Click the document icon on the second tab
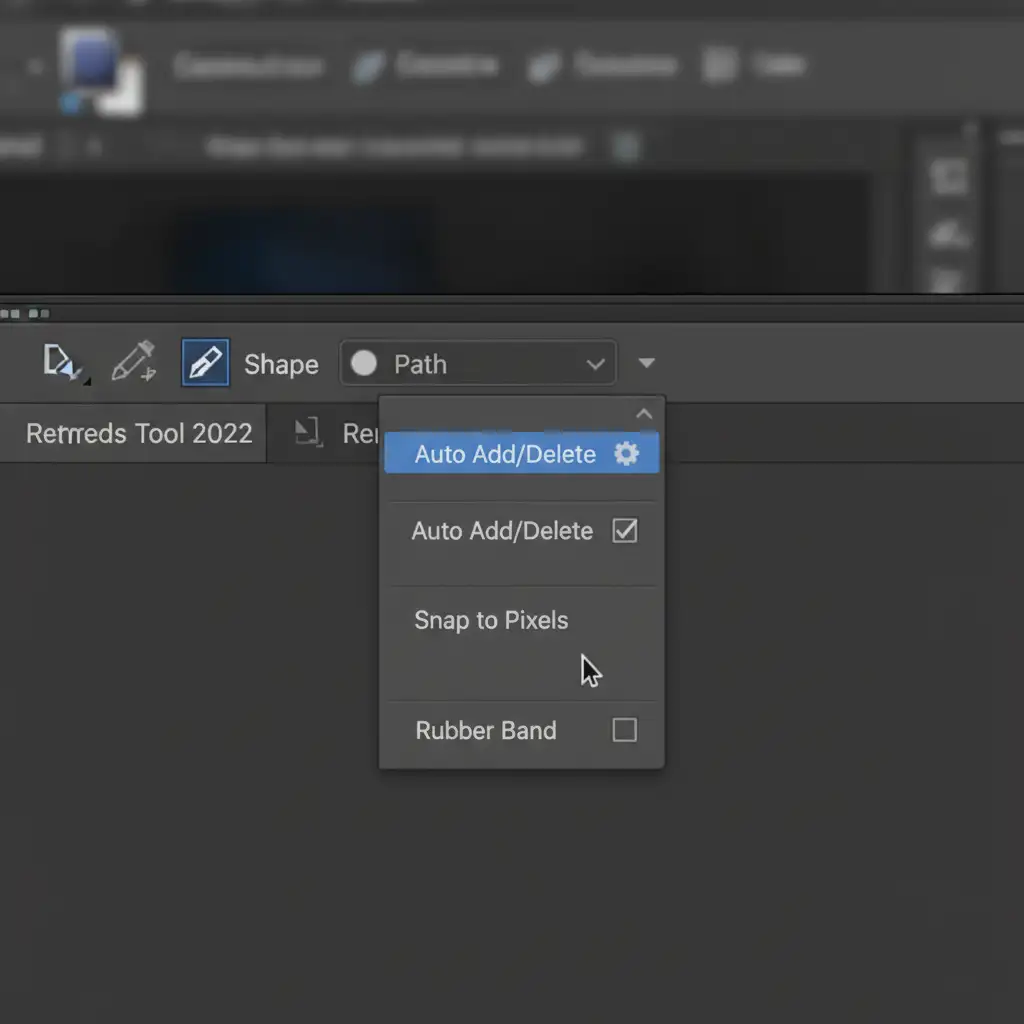The height and width of the screenshot is (1024, 1024). [x=308, y=432]
